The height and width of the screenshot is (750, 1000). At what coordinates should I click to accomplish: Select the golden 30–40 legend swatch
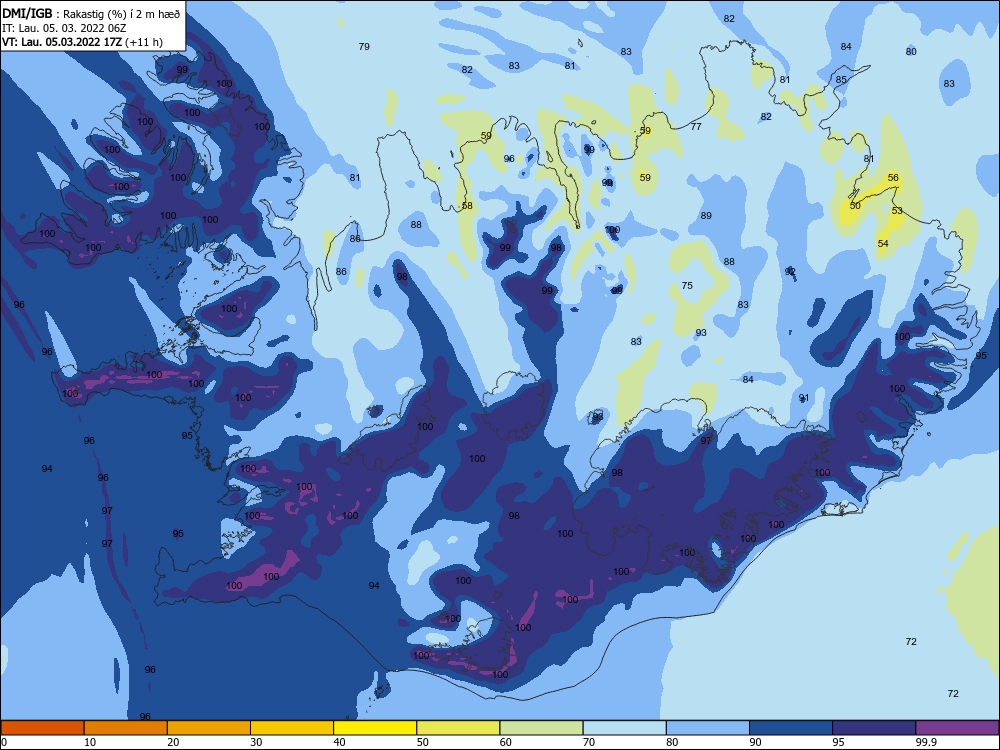[292, 728]
